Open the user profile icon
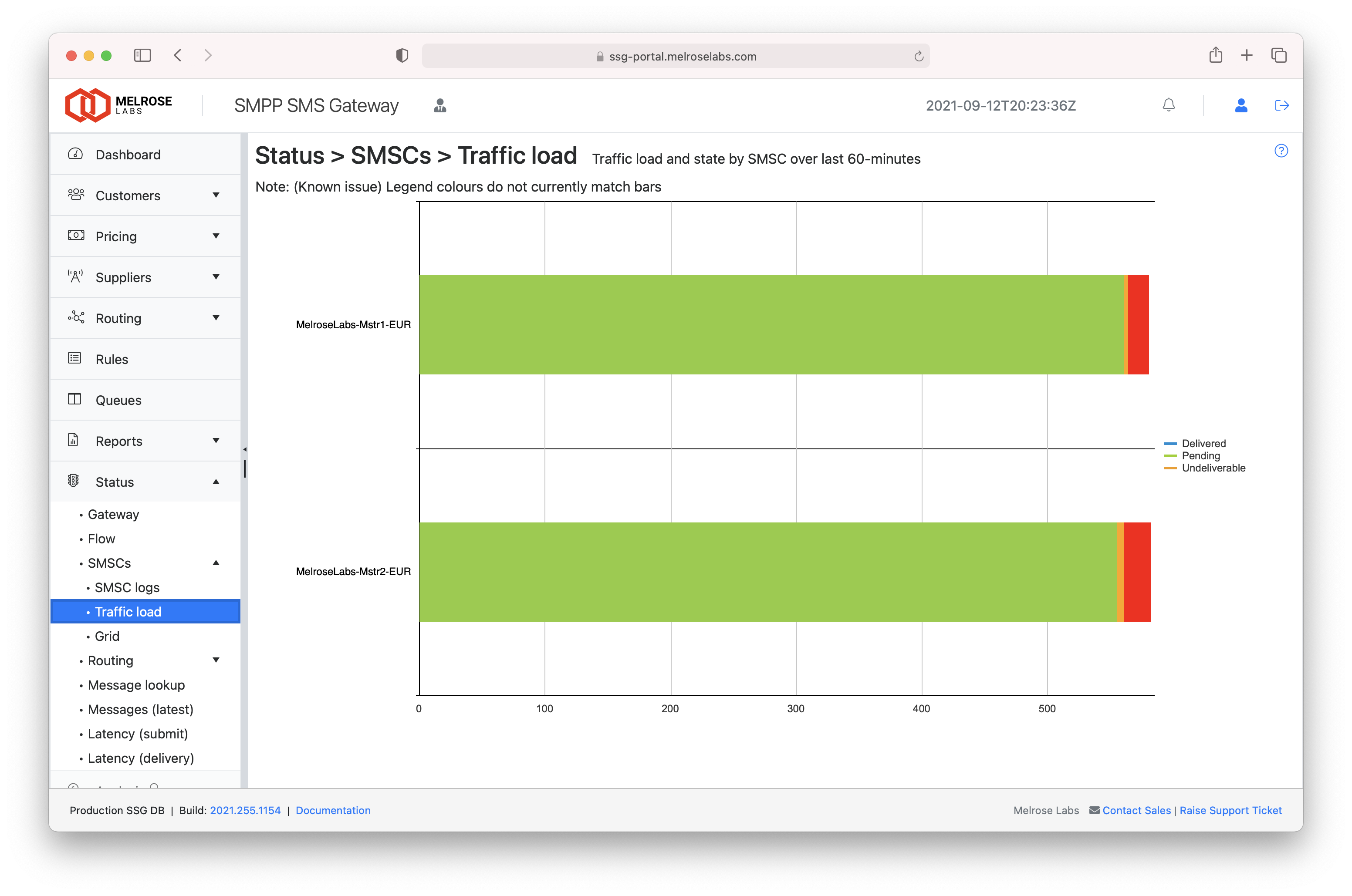Viewport: 1352px width, 896px height. (x=1240, y=105)
